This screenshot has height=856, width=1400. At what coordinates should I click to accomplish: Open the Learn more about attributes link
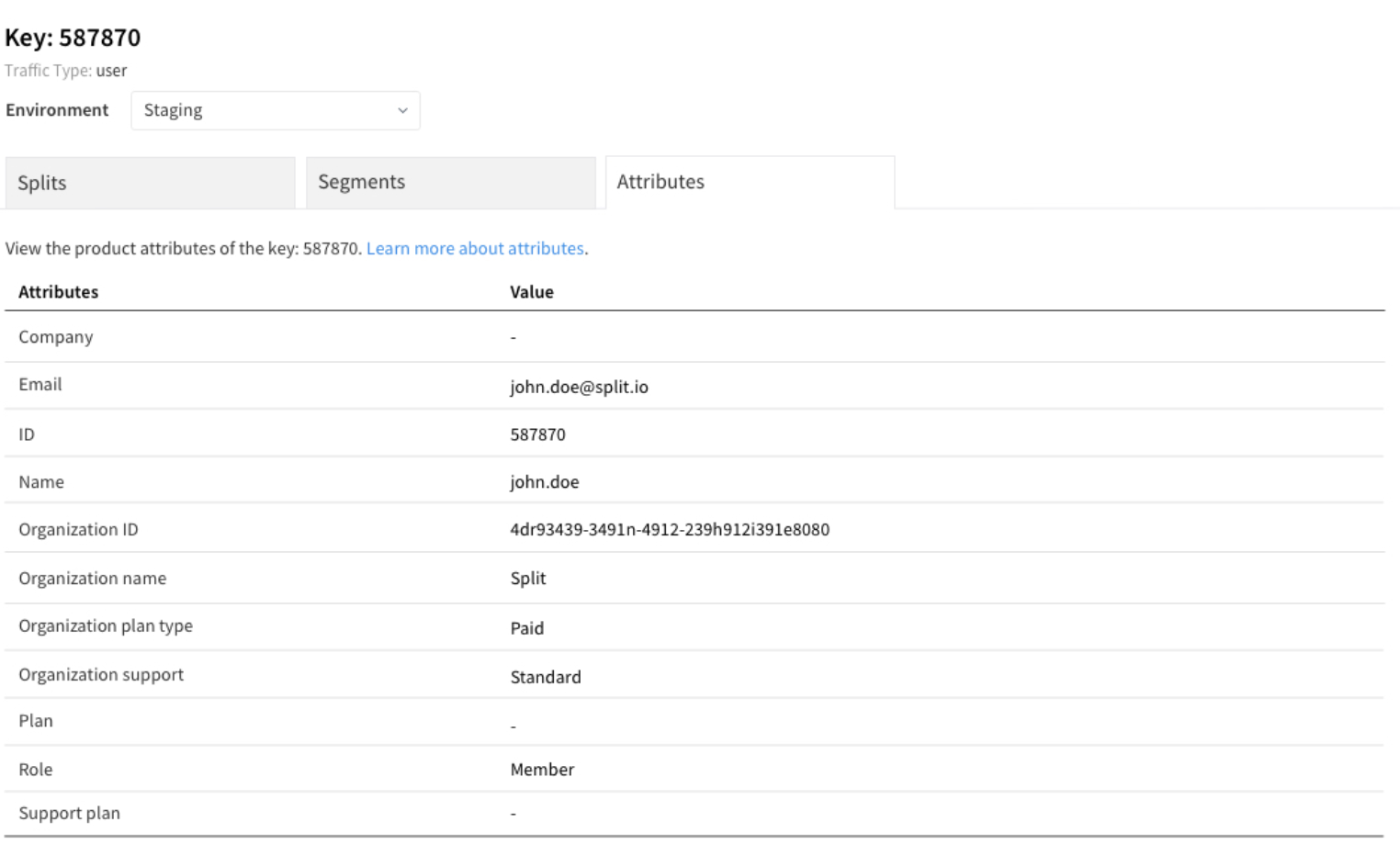click(x=475, y=248)
